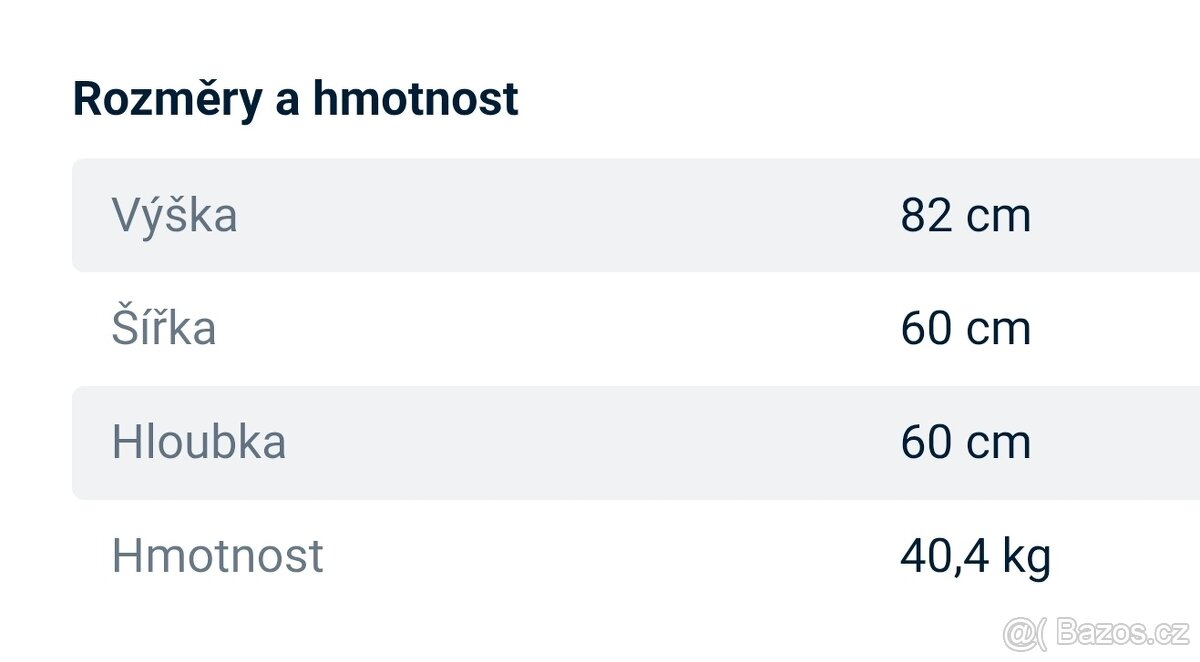This screenshot has width=1200, height=662.
Task: Click the word "hmotnost" in the heading
Action: click(x=415, y=100)
